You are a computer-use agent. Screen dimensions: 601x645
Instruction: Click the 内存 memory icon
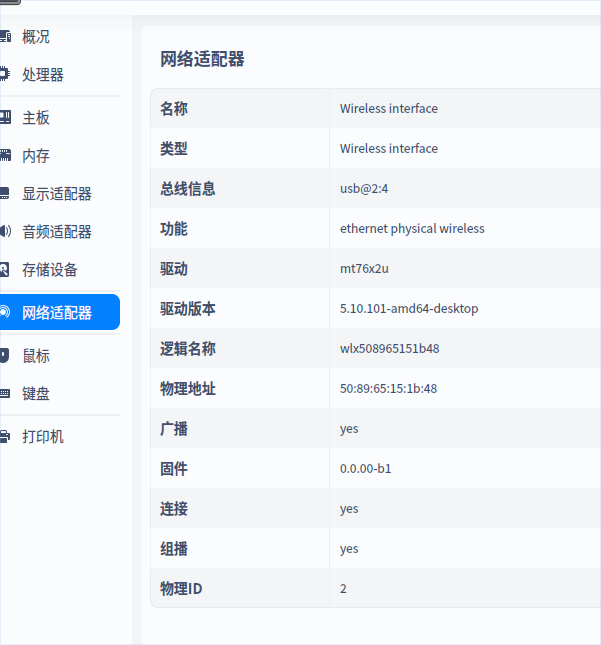[5, 155]
